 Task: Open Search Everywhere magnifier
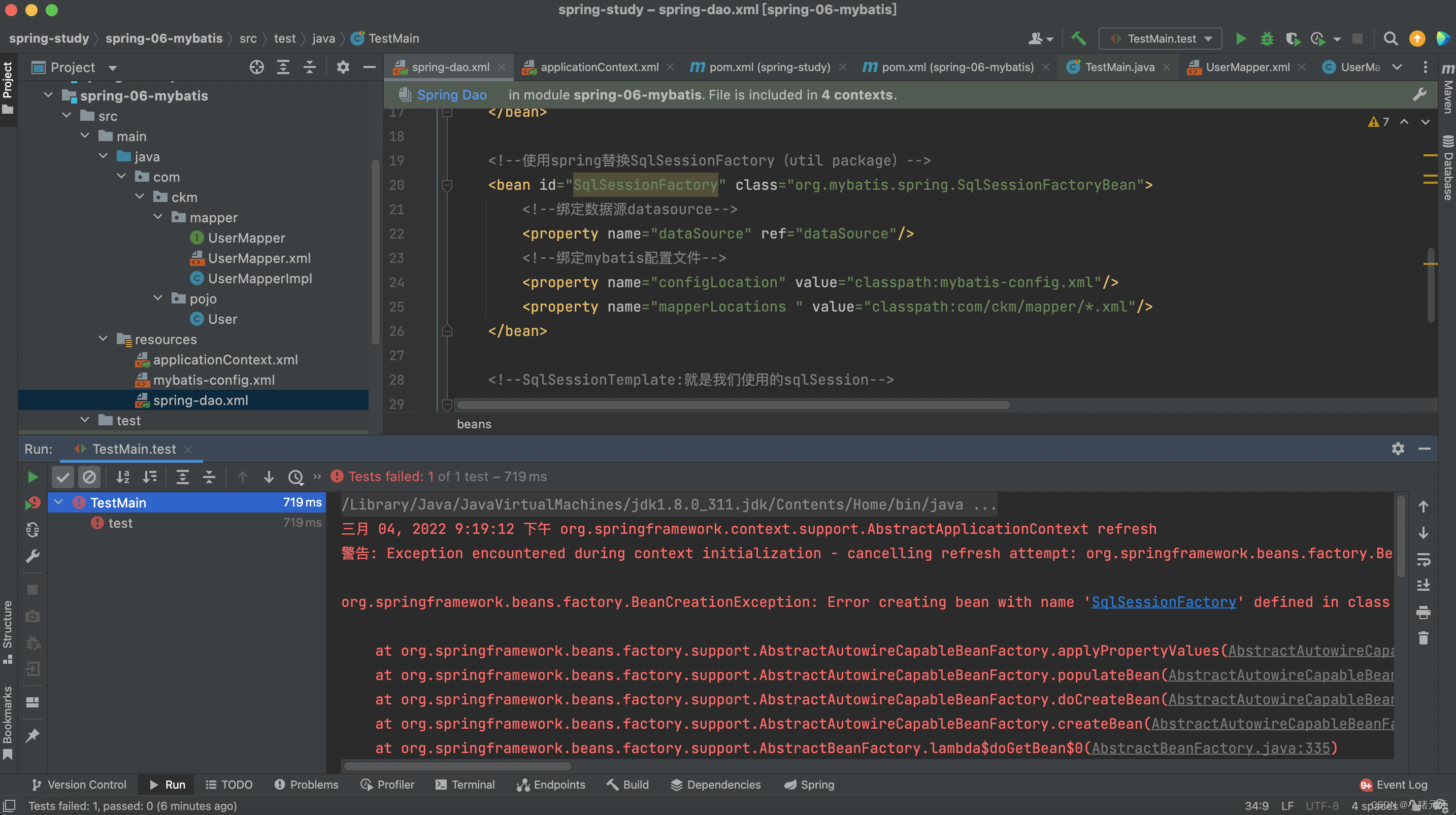(x=1391, y=39)
